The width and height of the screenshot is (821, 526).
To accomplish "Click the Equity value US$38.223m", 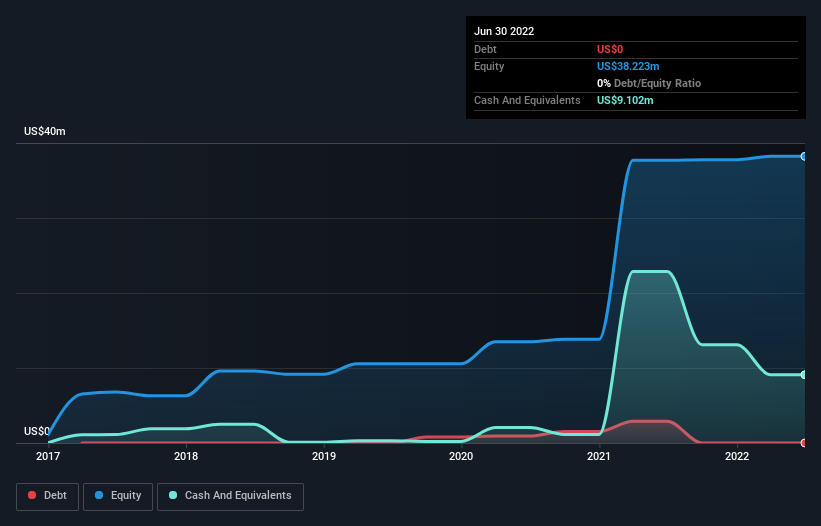I will [x=628, y=66].
